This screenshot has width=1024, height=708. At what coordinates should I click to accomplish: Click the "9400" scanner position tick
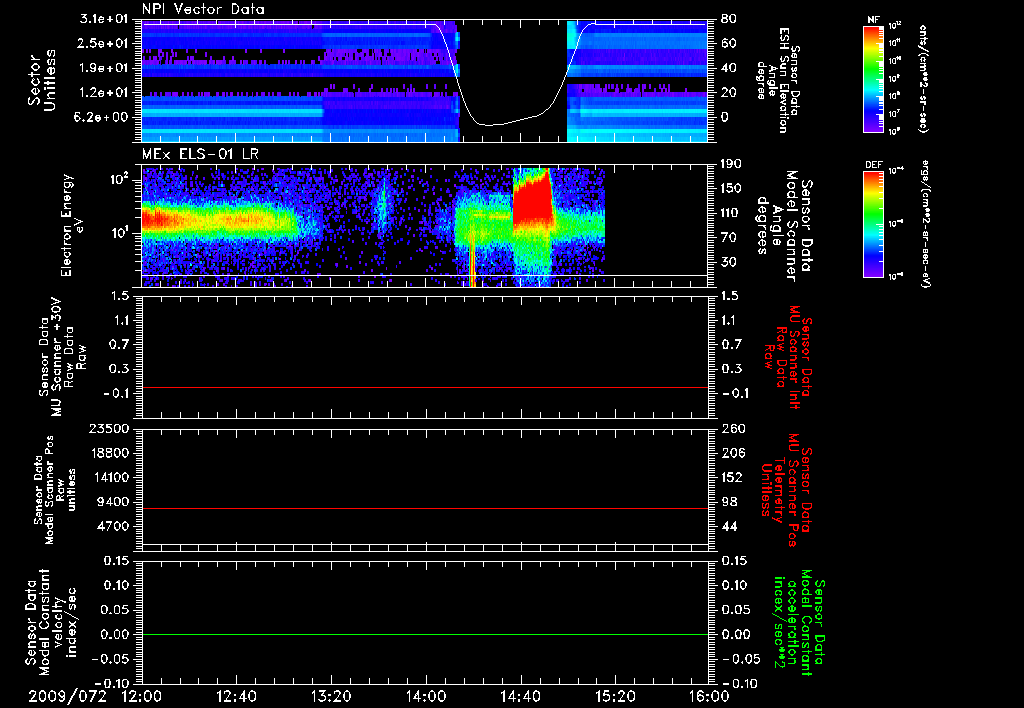(x=112, y=502)
